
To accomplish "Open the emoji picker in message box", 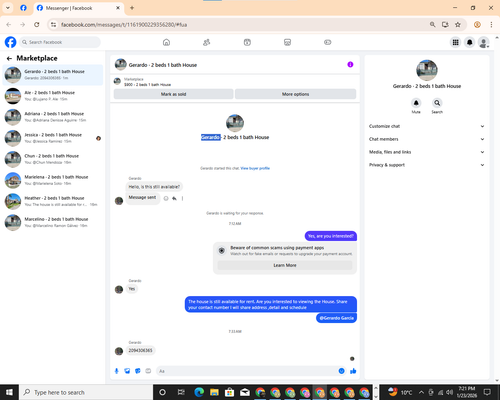I will [341, 371].
